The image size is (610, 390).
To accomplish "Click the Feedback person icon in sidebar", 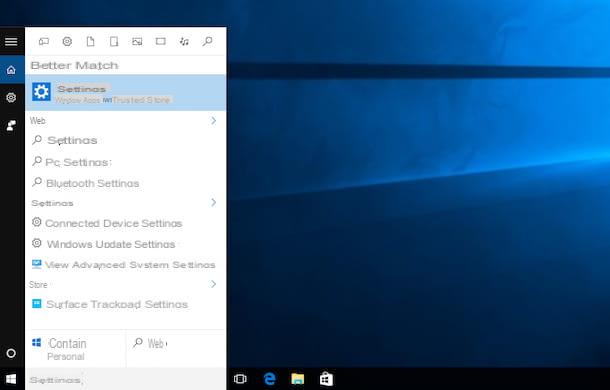I will coord(11,125).
